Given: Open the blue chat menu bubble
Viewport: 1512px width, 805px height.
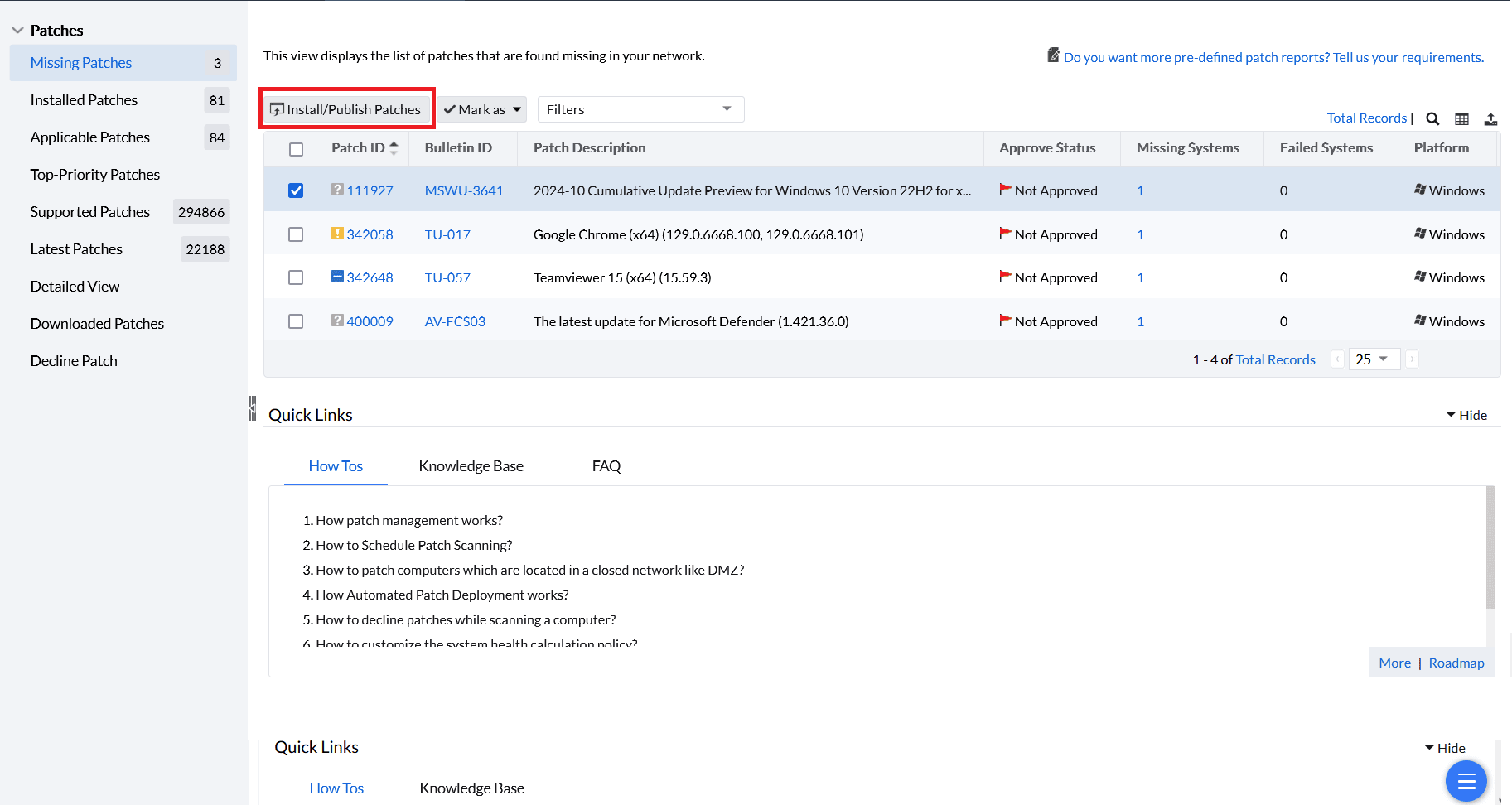Looking at the screenshot, I should tap(1466, 781).
